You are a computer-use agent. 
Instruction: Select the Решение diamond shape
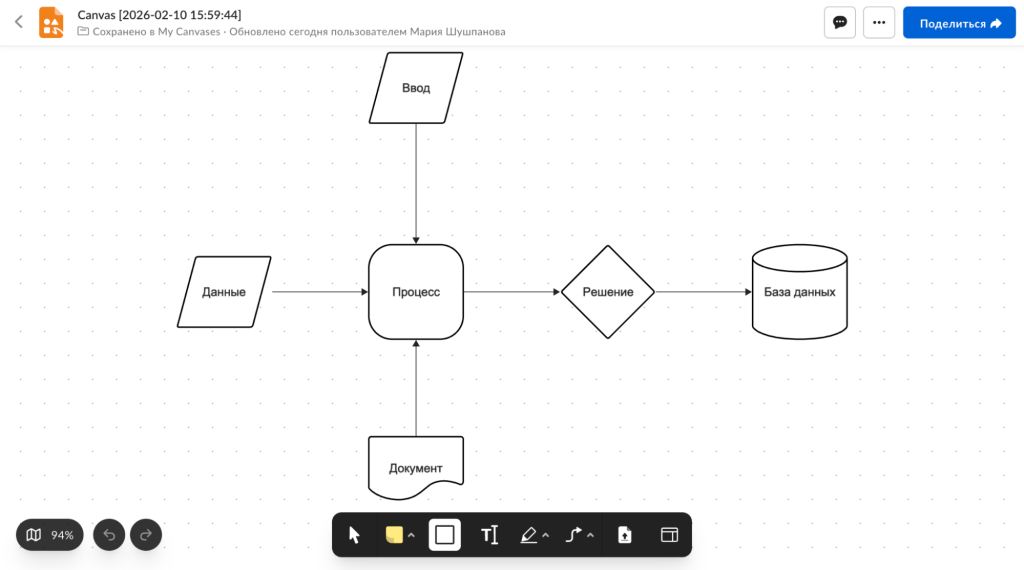[x=608, y=292]
